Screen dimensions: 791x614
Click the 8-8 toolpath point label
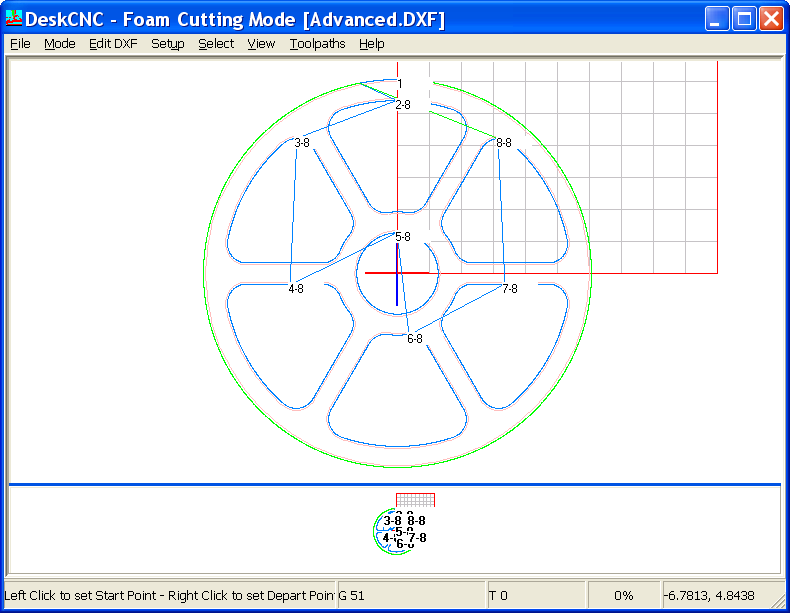pyautogui.click(x=504, y=143)
